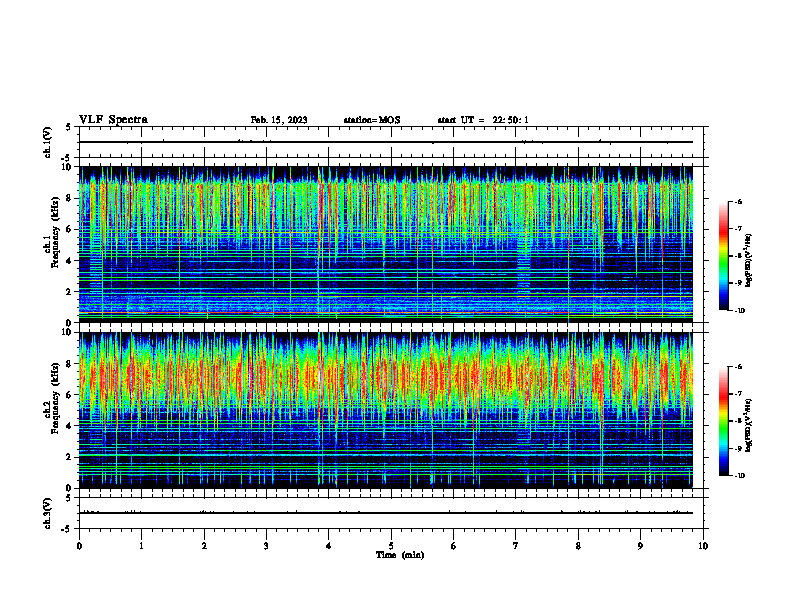
Task: Select the ch.2 "Frequency (kHz)" axis label
Action: pyautogui.click(x=55, y=397)
